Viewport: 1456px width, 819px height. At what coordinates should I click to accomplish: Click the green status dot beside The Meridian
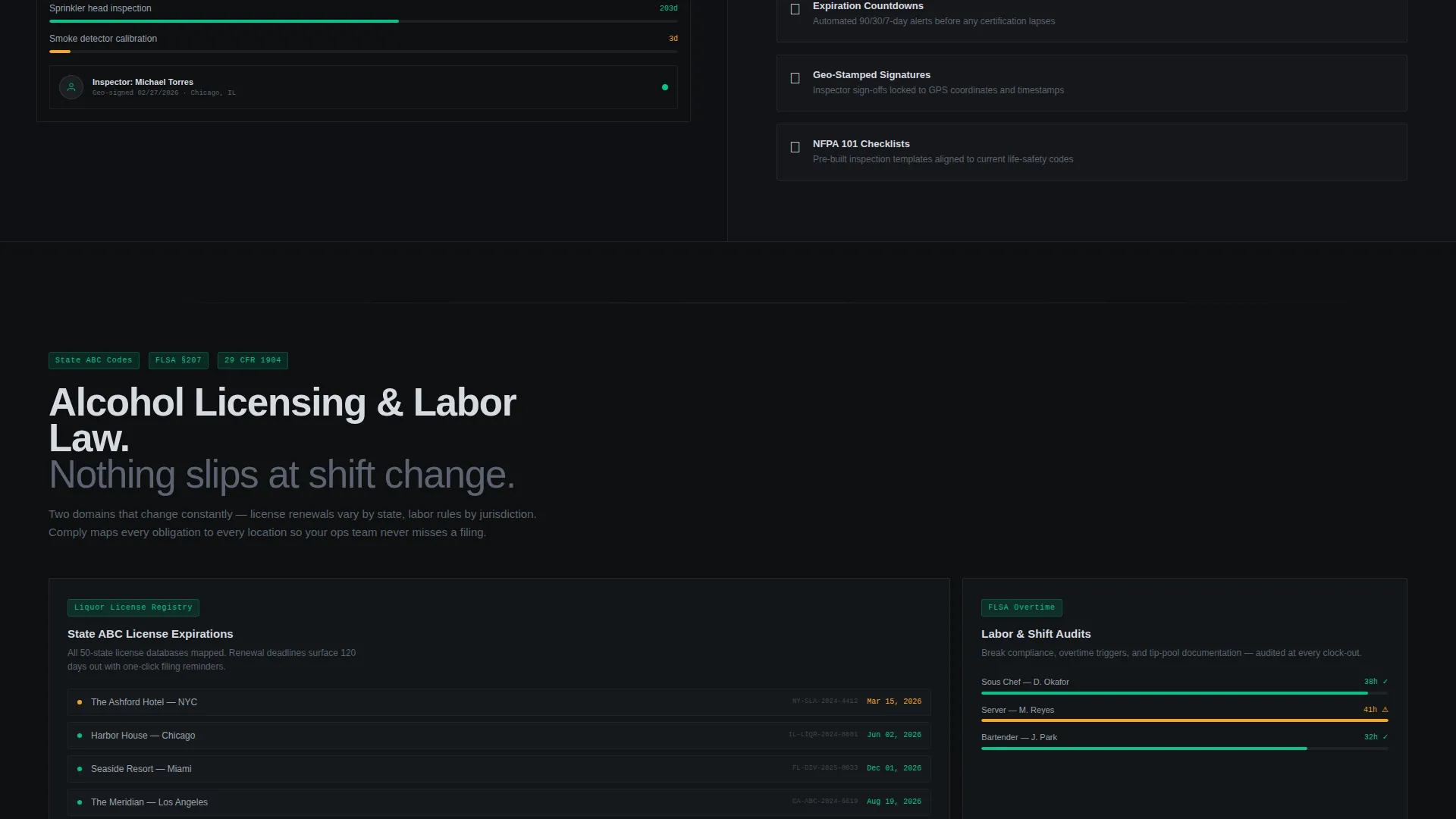click(x=80, y=802)
